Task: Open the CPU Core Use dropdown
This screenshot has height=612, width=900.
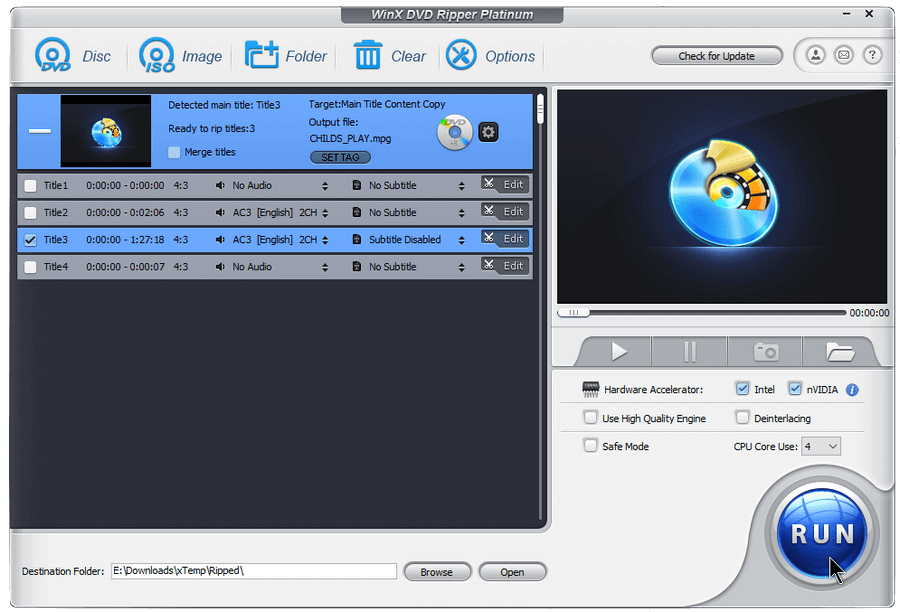Action: pyautogui.click(x=821, y=446)
